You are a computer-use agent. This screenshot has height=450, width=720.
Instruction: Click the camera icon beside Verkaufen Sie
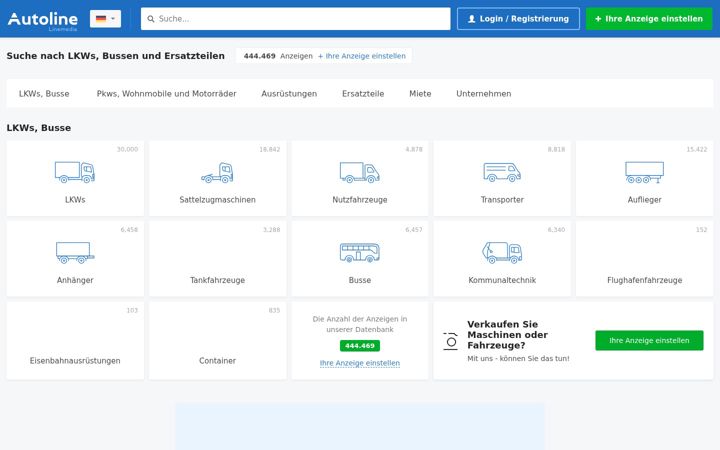450,341
